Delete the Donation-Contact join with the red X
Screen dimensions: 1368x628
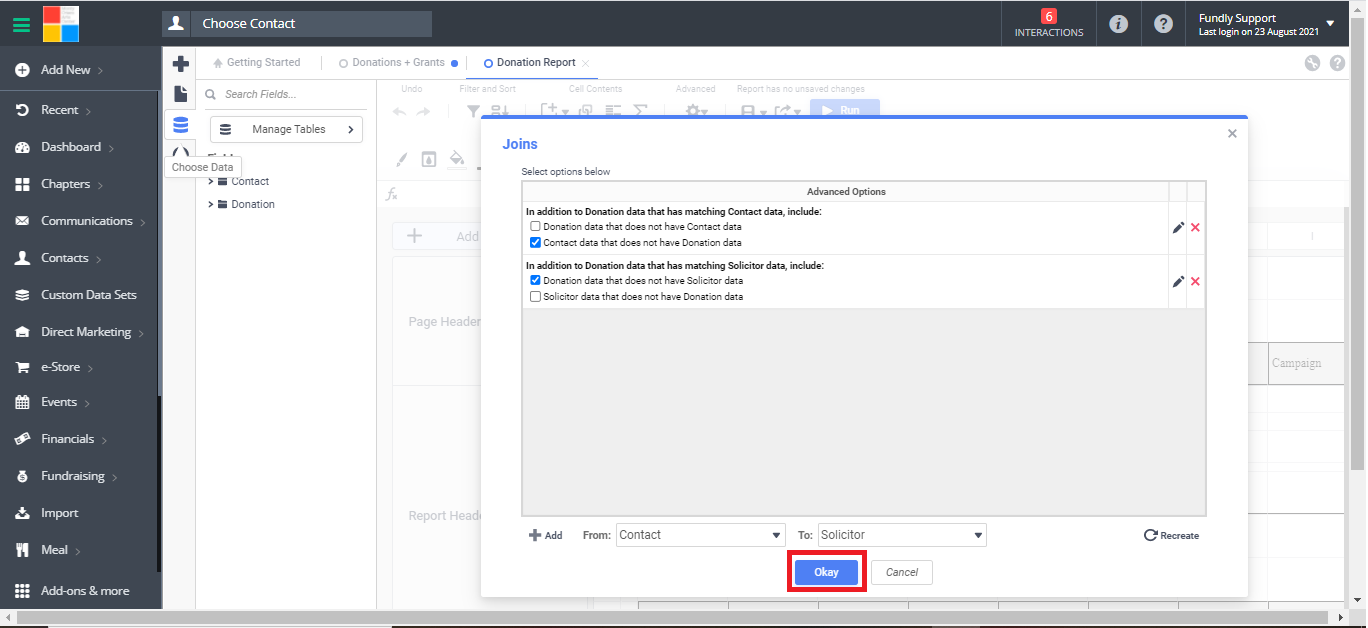point(1195,228)
